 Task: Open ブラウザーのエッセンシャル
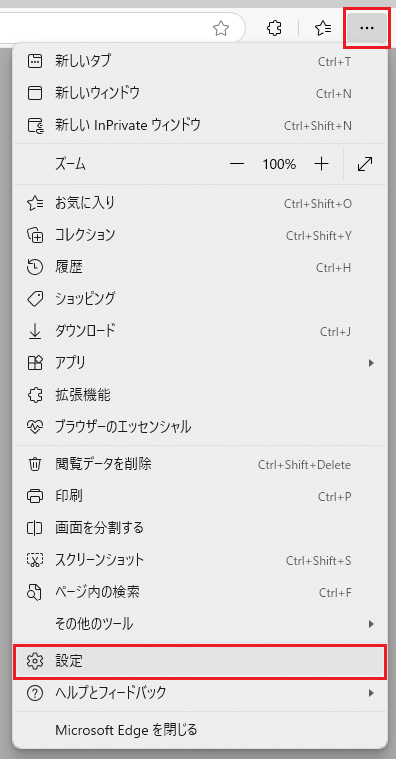tap(200, 427)
